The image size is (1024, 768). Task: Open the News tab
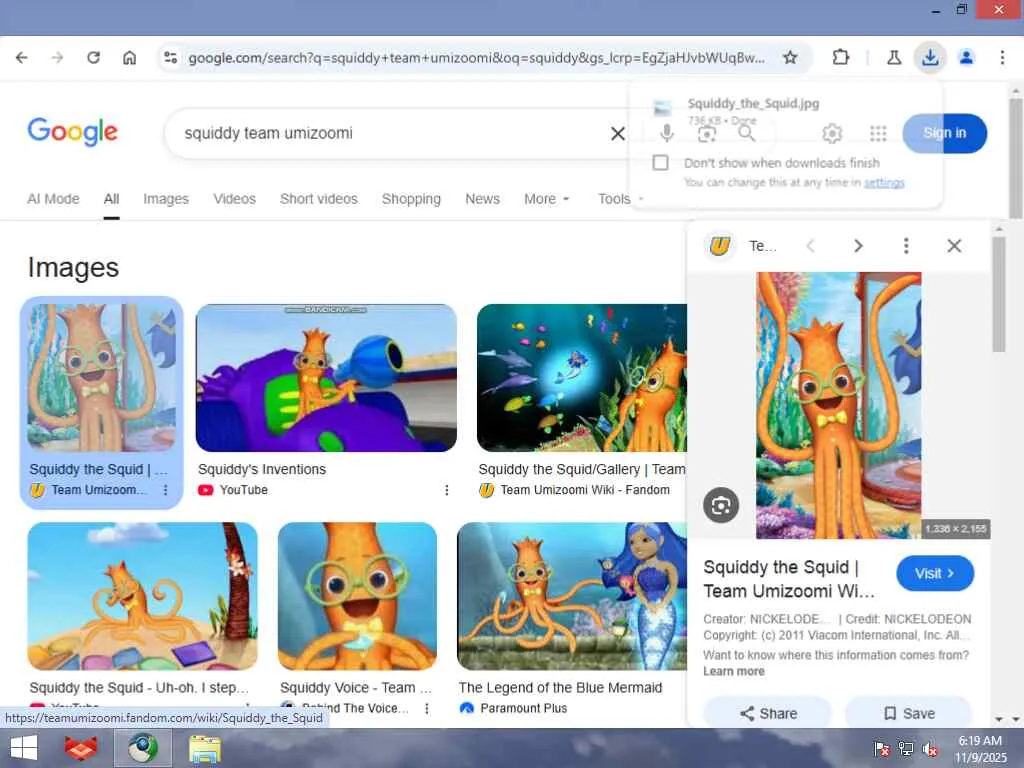[483, 199]
